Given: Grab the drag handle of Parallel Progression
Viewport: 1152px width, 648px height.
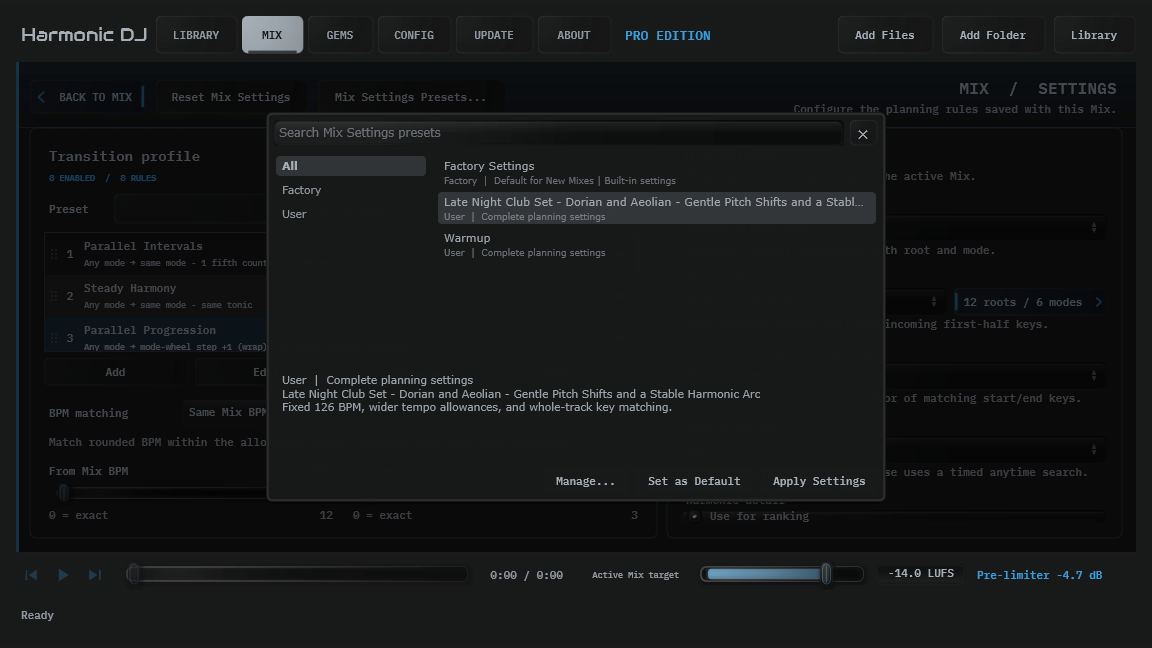Looking at the screenshot, I should coord(54,338).
